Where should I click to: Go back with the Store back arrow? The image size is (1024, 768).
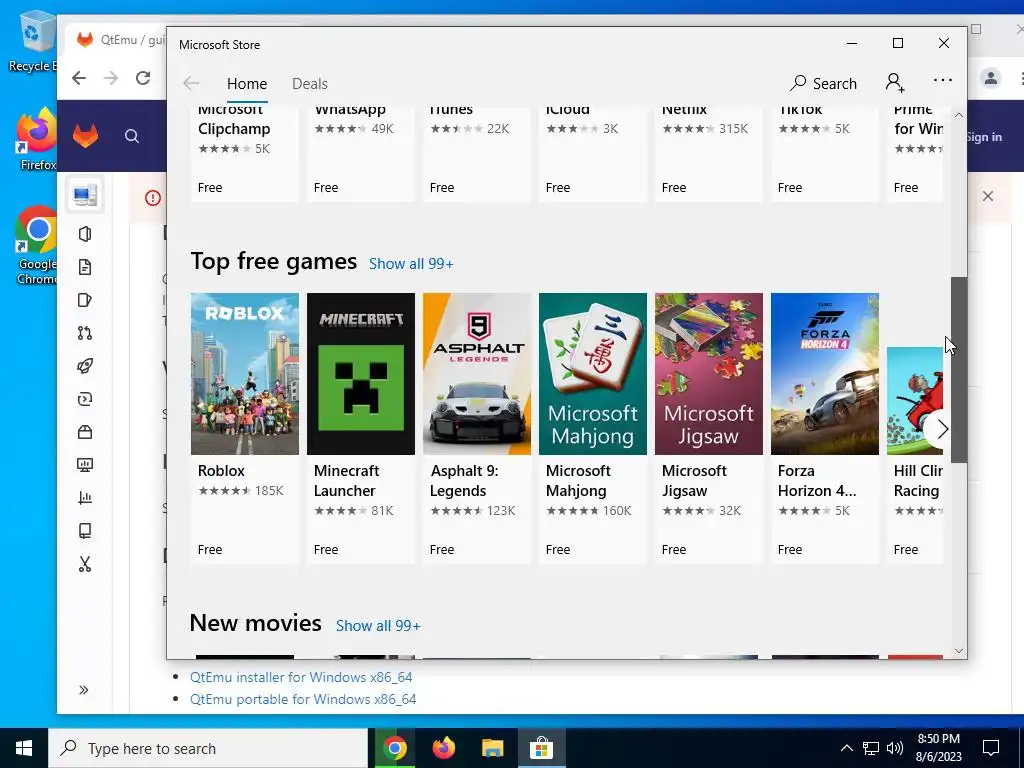191,84
